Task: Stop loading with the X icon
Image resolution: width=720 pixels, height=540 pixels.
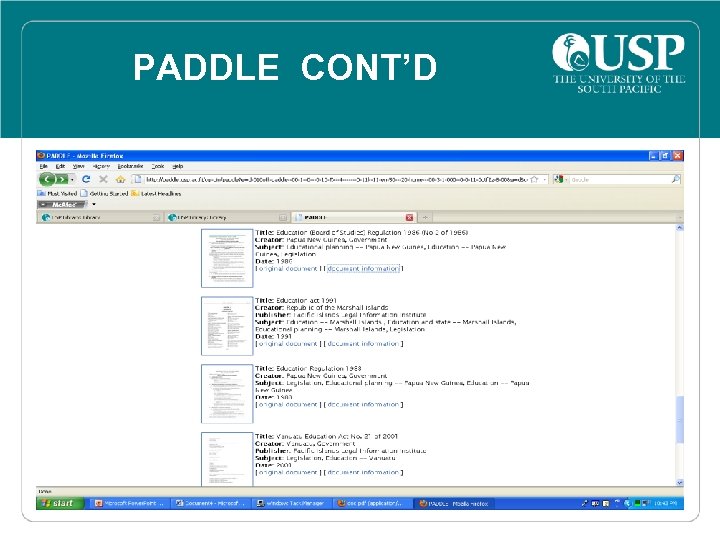Action: point(103,179)
